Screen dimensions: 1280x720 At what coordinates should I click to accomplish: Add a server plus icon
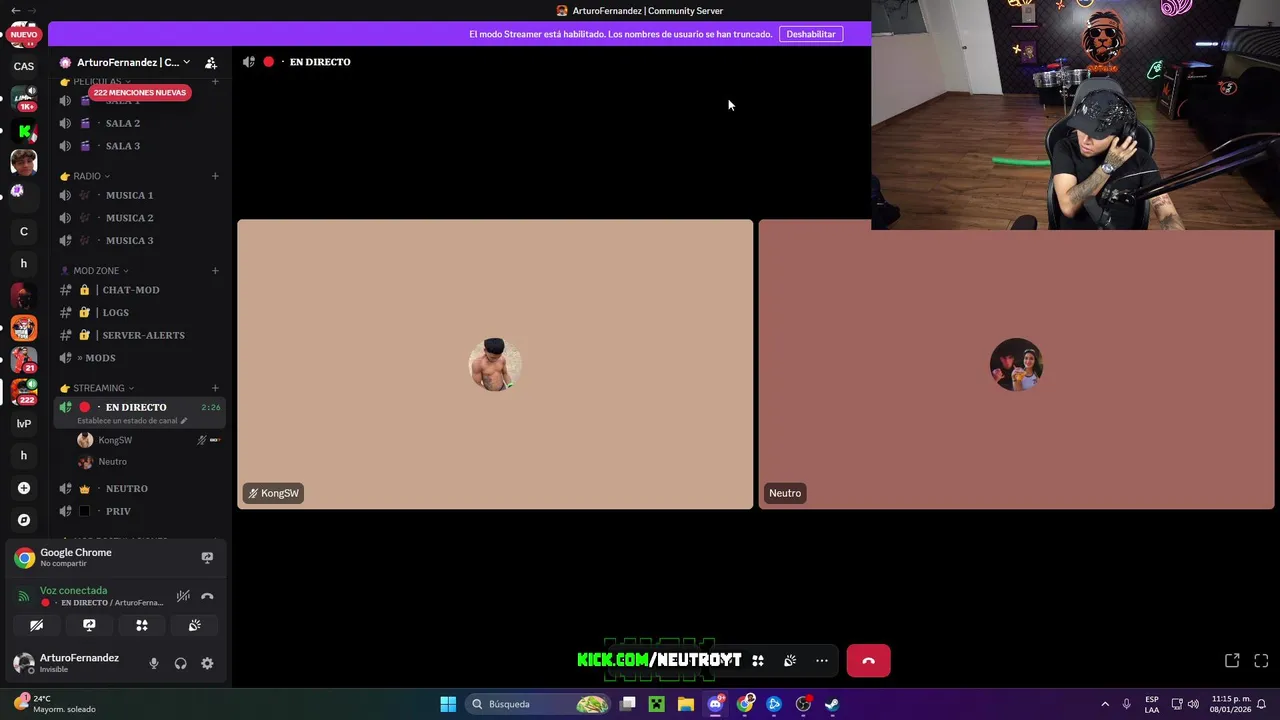coord(24,488)
